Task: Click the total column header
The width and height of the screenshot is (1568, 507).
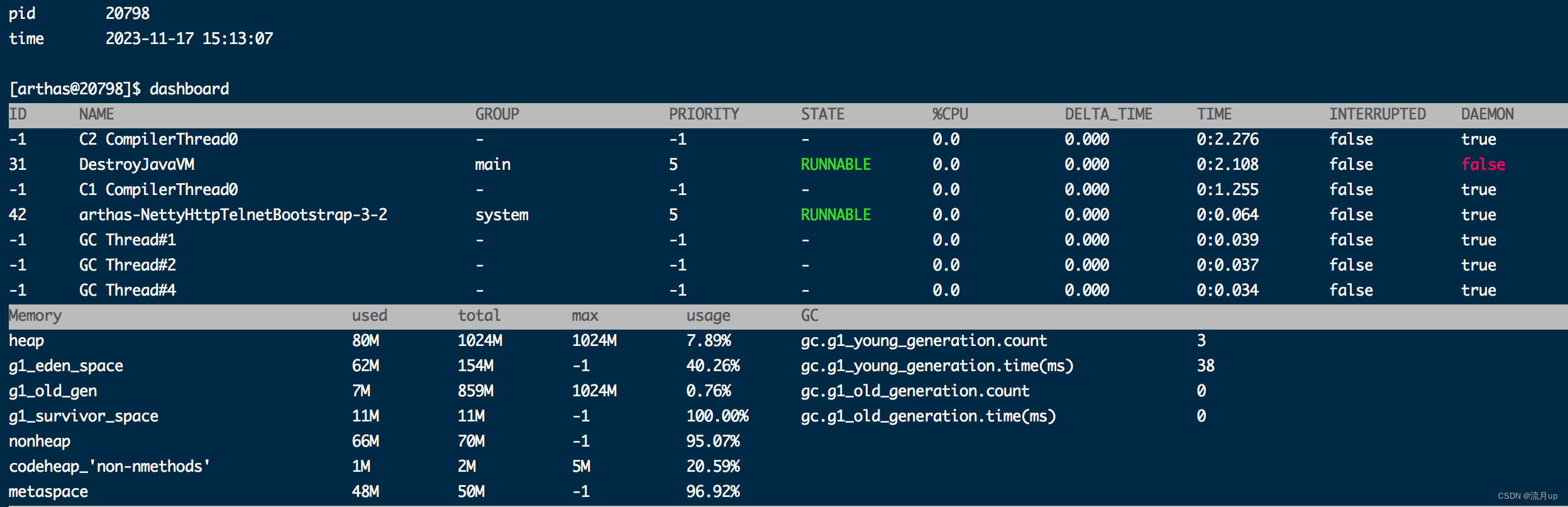Action: [479, 315]
